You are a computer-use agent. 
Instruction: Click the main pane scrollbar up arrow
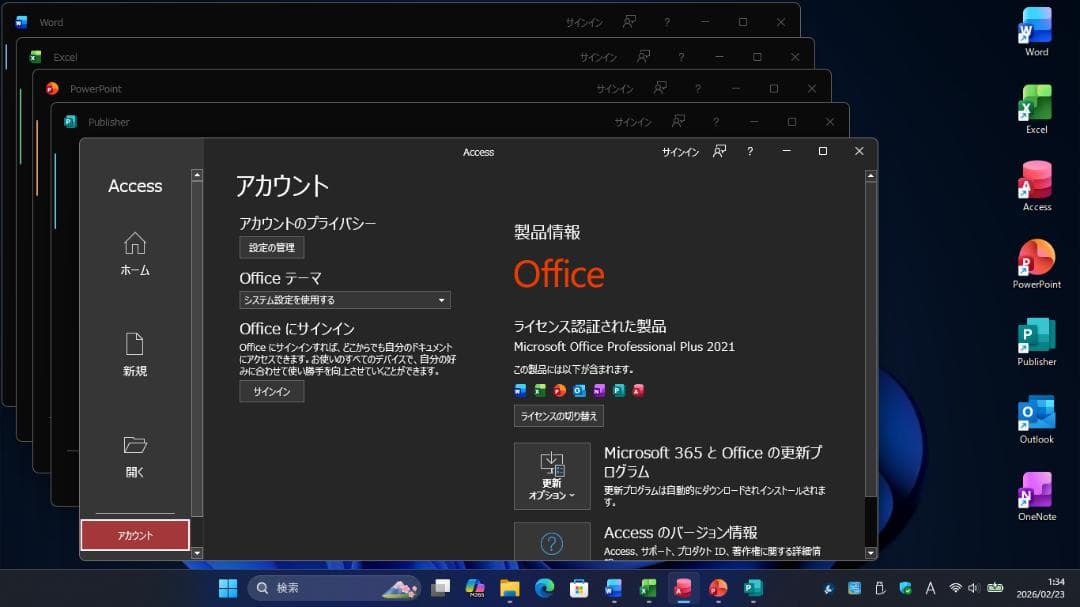pos(871,176)
